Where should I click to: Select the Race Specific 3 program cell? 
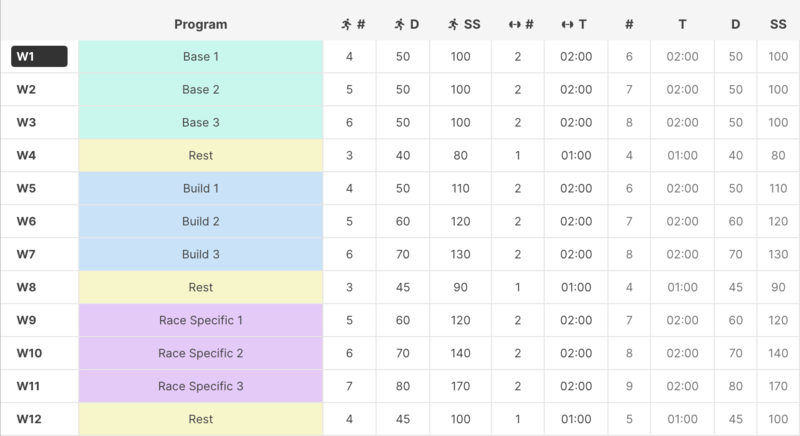coord(201,386)
